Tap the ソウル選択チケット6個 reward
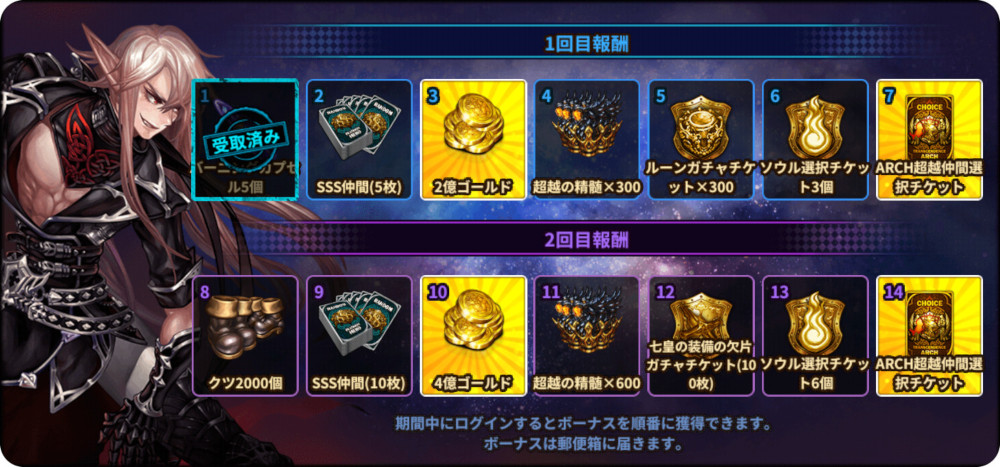Image resolution: width=1000 pixels, height=467 pixels. (x=815, y=336)
